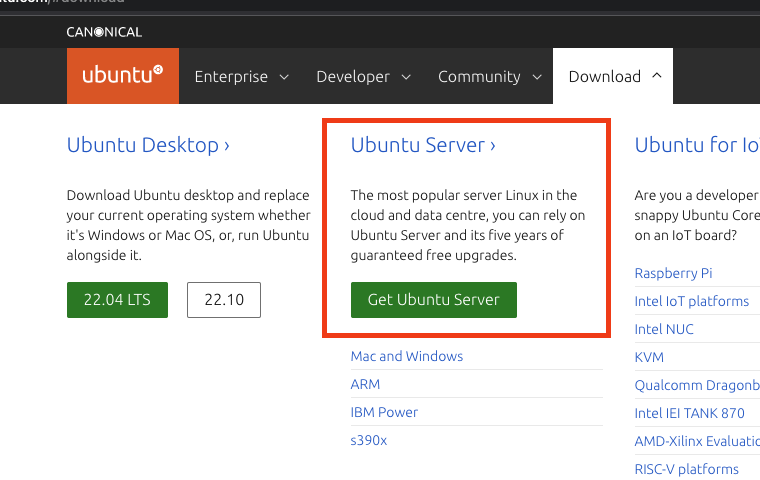Image resolution: width=760 pixels, height=480 pixels.
Task: Open the Intel IoT platforms link
Action: point(692,301)
